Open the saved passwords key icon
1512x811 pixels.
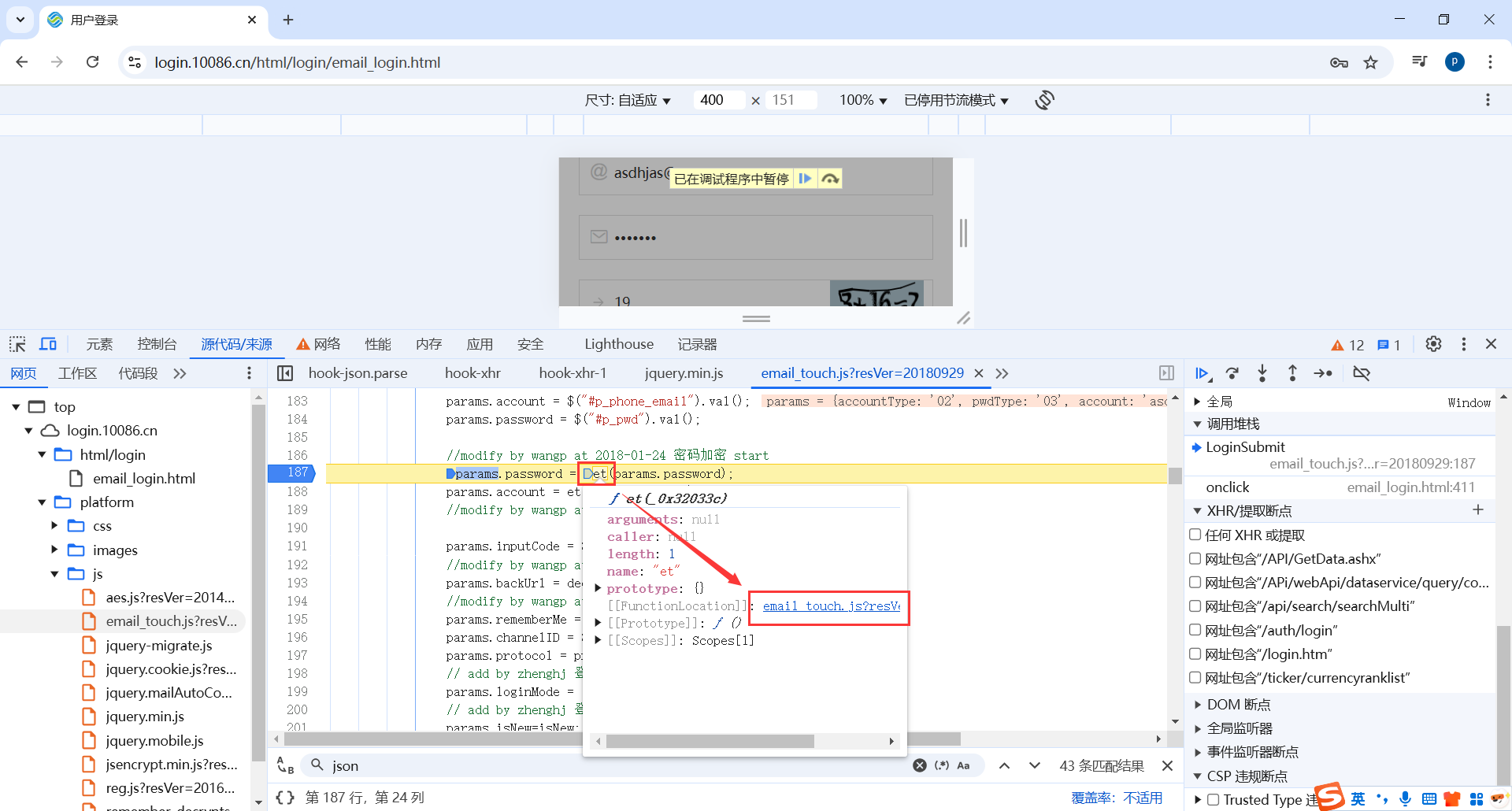1339,62
